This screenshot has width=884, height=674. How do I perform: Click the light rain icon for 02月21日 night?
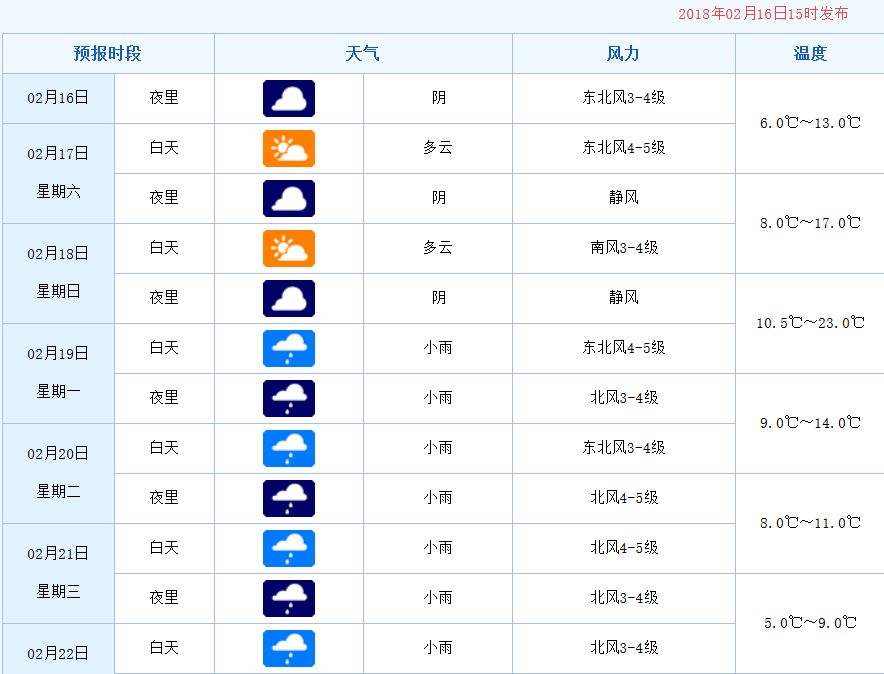[x=289, y=598]
